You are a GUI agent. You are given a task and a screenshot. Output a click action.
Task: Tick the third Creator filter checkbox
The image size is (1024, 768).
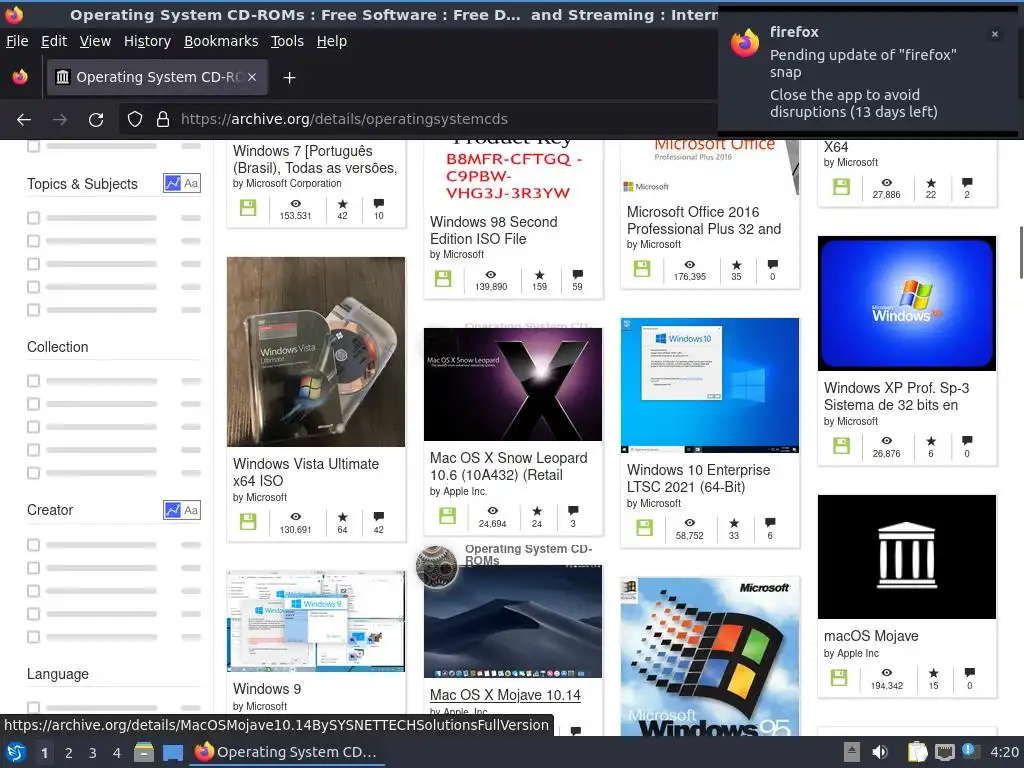[33, 591]
